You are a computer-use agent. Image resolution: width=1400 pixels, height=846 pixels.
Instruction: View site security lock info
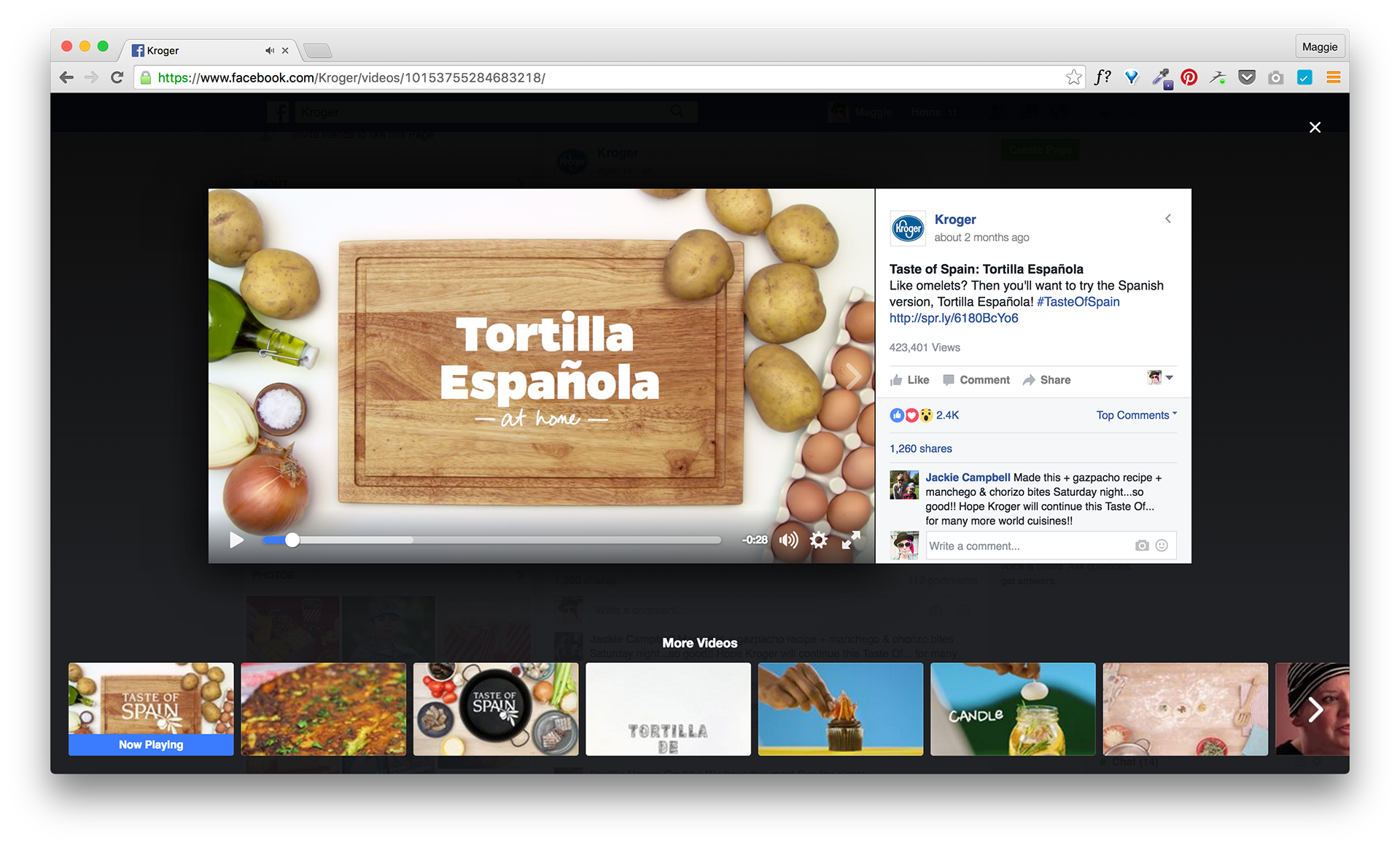(147, 77)
